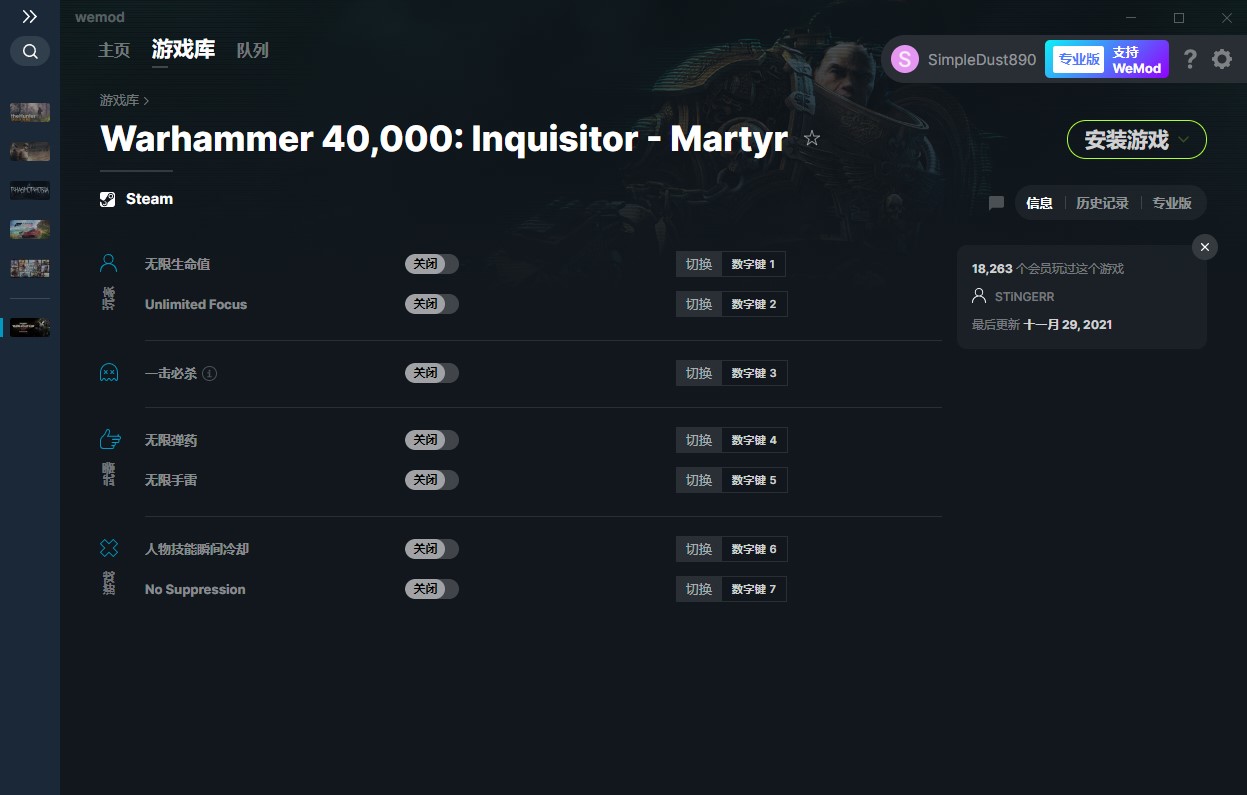The width and height of the screenshot is (1247, 795).
Task: Toggle Unlimited Focus switch
Action: pyautogui.click(x=432, y=304)
